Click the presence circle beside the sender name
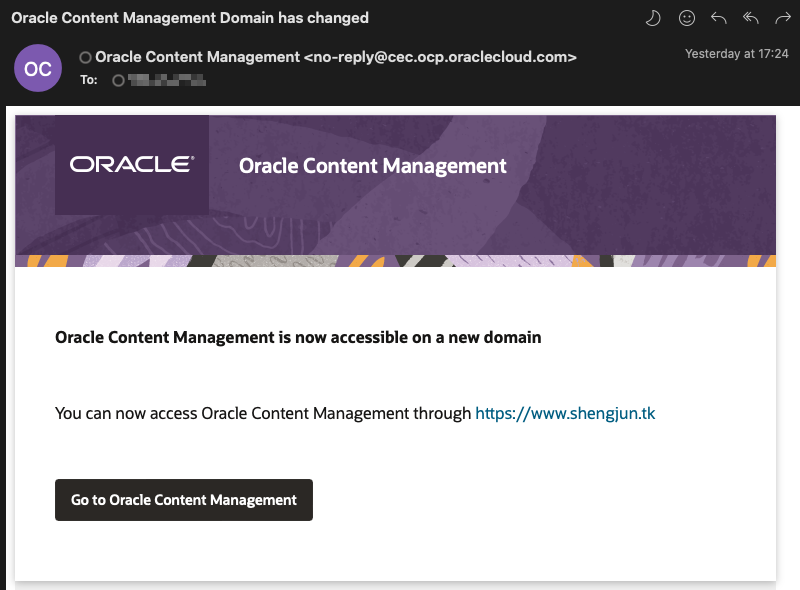 tap(85, 58)
